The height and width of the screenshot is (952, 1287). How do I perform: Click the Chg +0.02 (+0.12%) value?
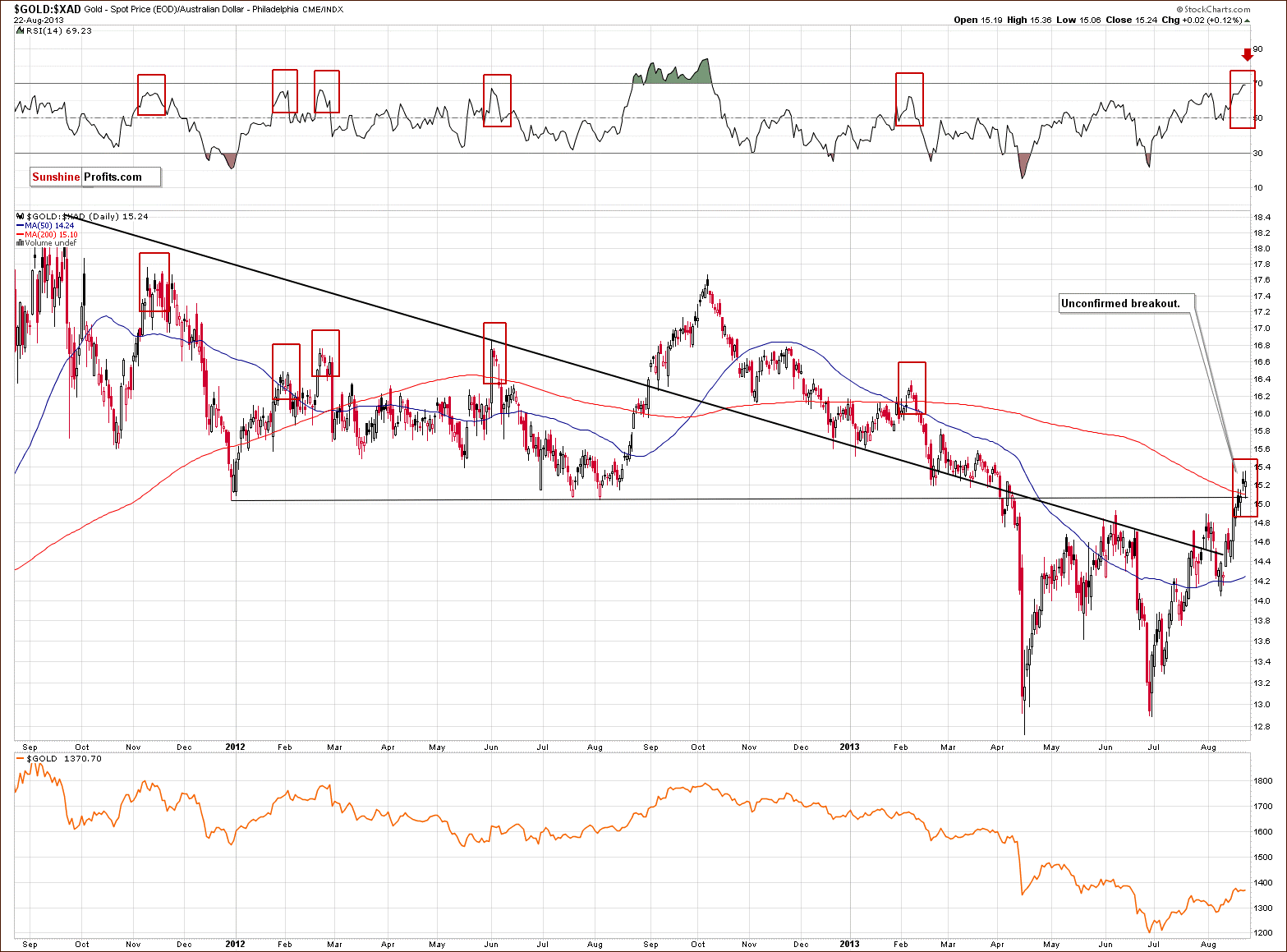[1206, 20]
